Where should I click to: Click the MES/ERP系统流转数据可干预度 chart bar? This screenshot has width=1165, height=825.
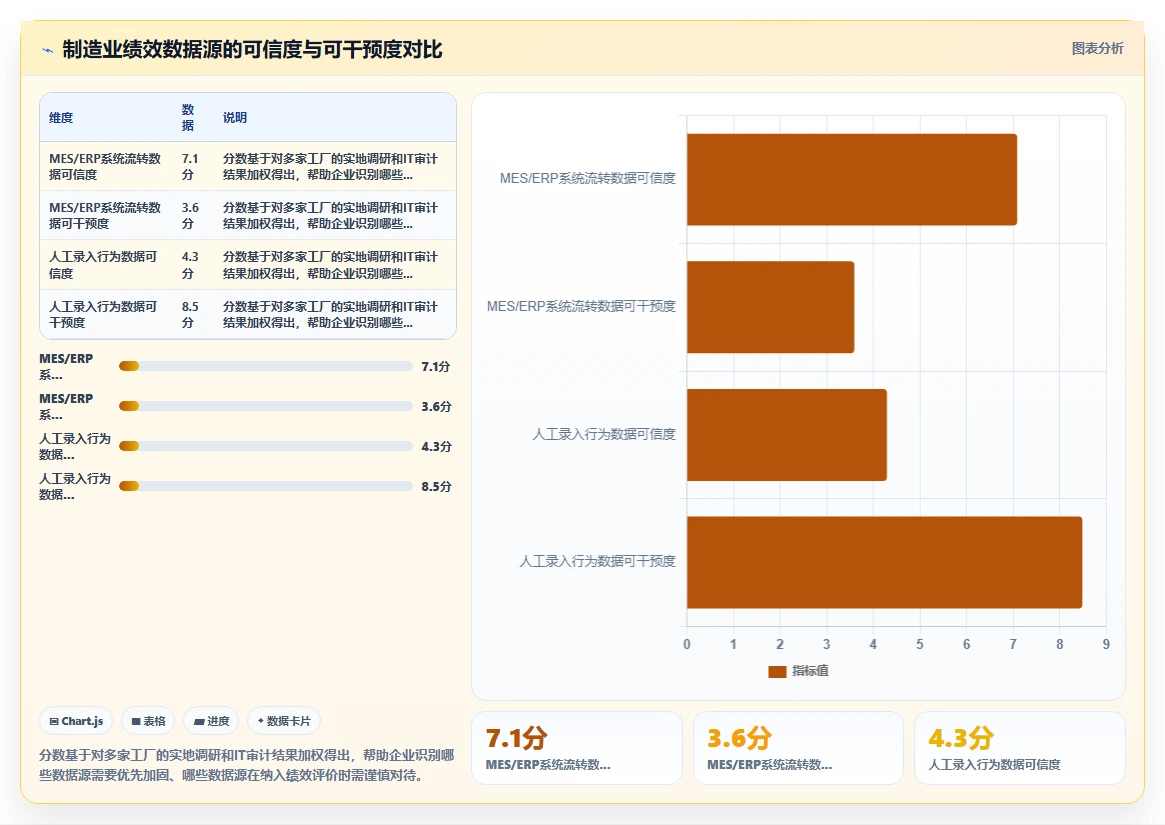tap(770, 307)
